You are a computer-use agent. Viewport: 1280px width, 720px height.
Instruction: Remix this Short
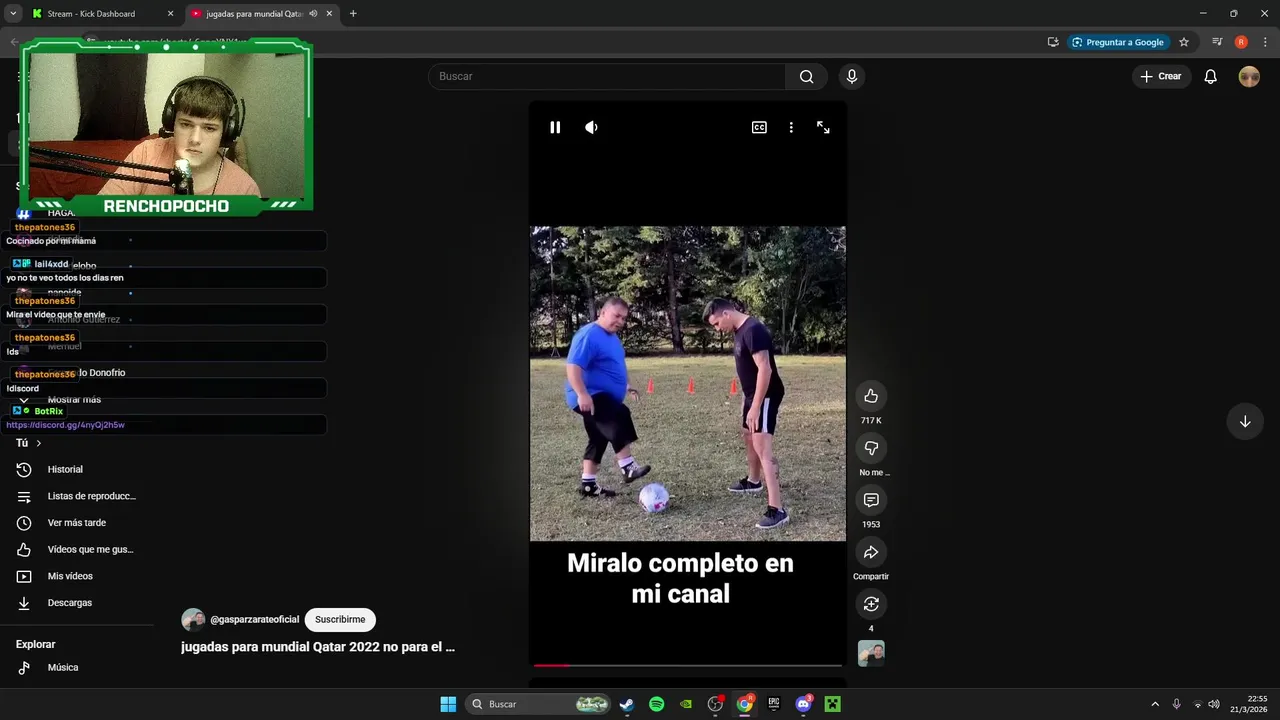[x=871, y=604]
